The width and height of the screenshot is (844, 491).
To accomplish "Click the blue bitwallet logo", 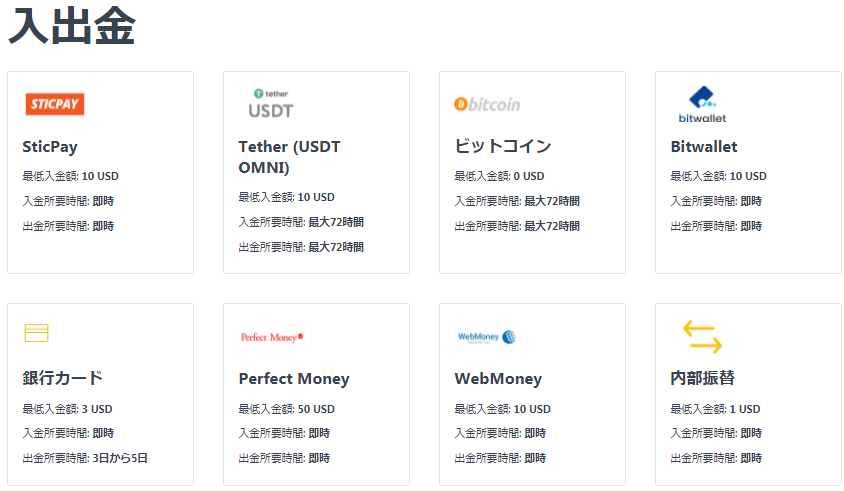I will tap(702, 104).
